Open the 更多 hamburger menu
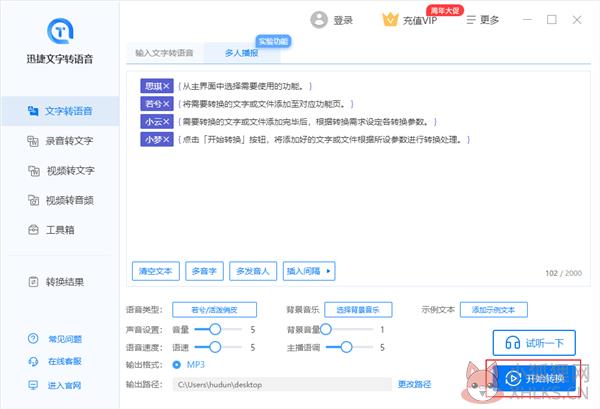This screenshot has height=409, width=600. pos(482,20)
